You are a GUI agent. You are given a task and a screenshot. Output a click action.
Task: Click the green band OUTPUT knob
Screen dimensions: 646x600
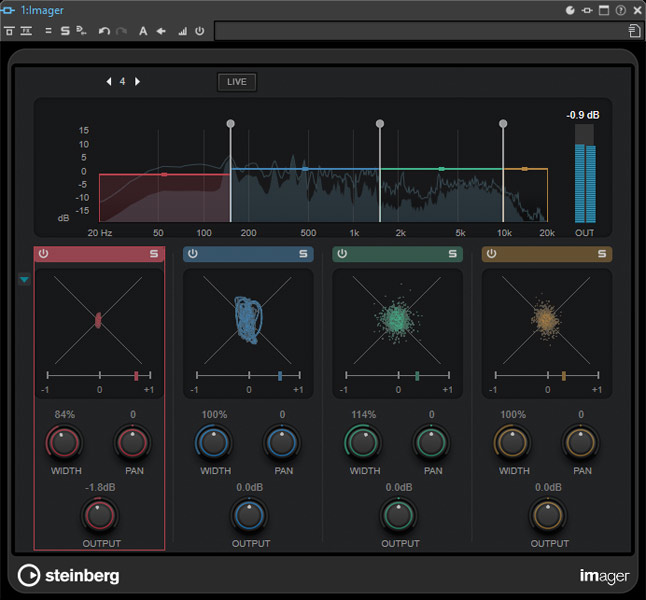pos(397,514)
